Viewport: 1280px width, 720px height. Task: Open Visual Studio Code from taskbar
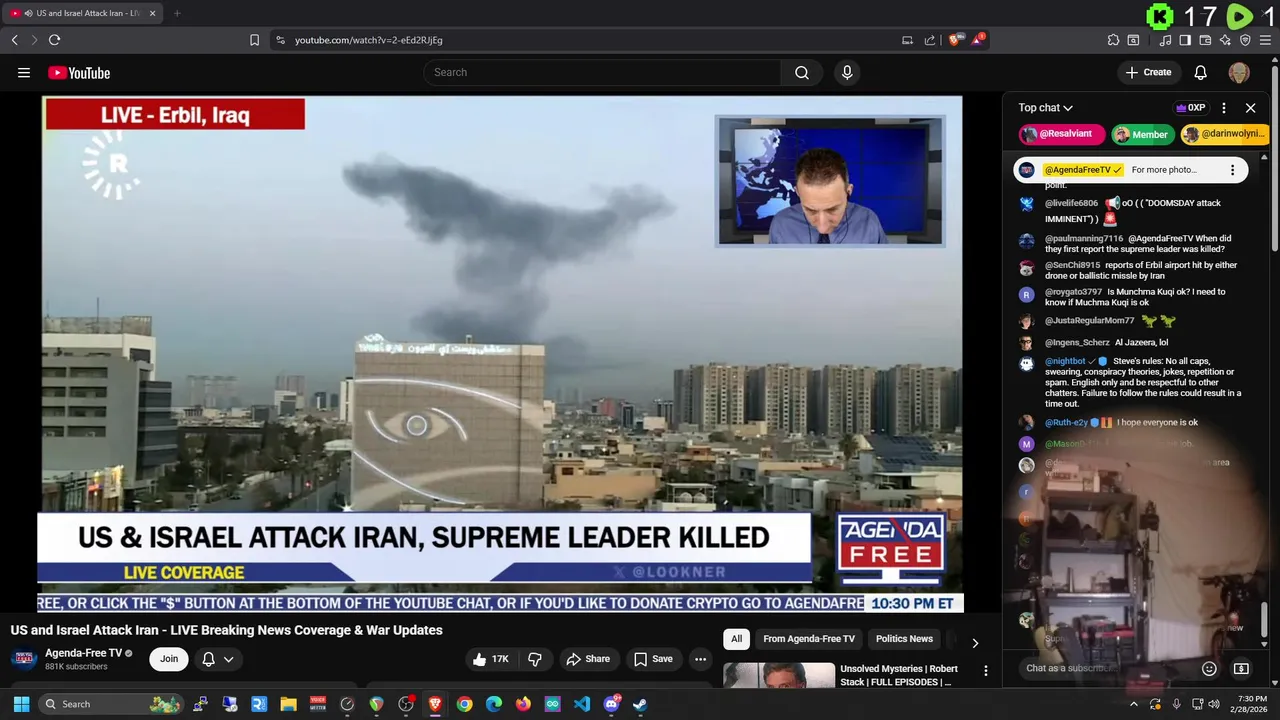click(x=582, y=704)
